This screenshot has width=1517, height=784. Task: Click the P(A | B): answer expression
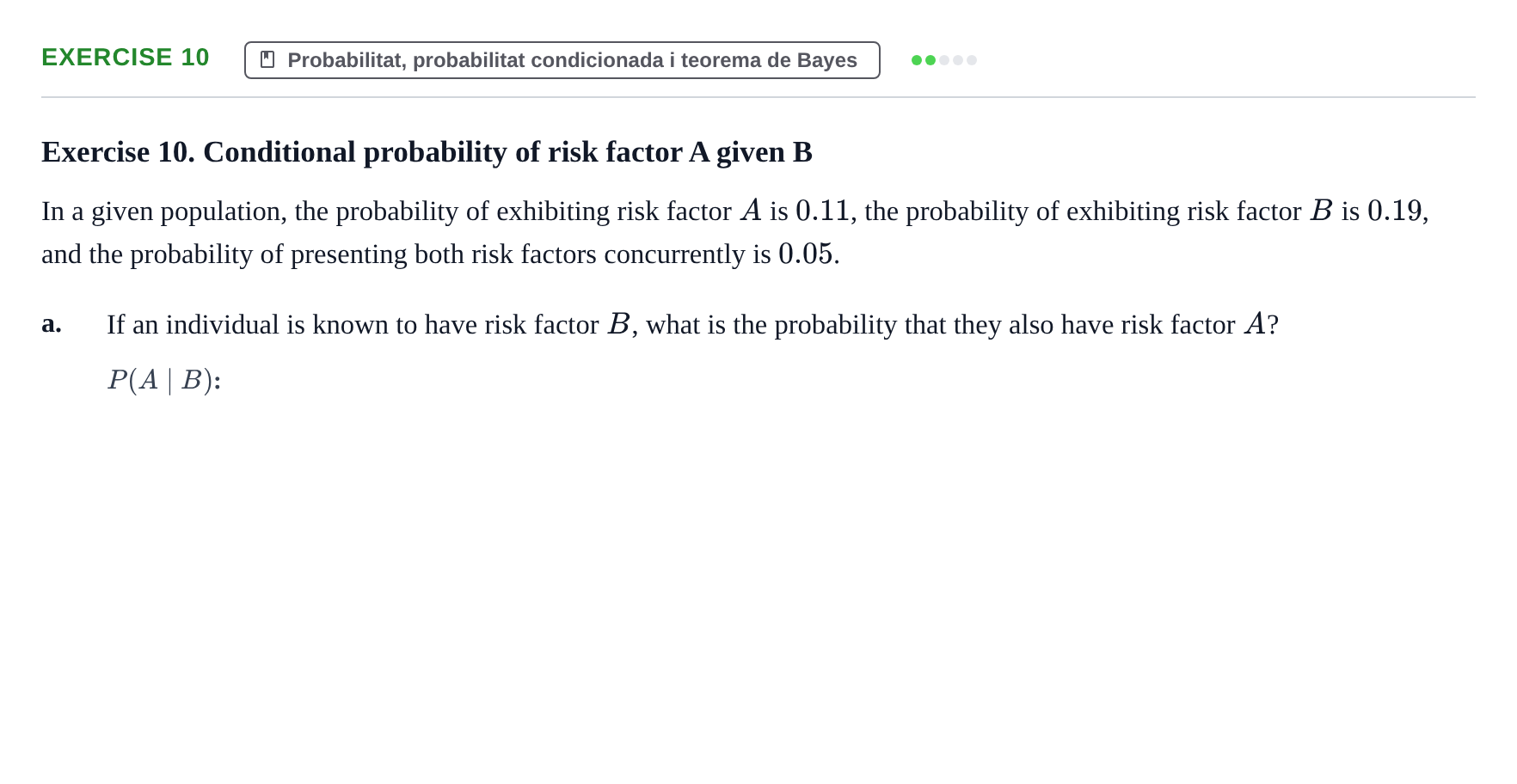click(x=164, y=380)
